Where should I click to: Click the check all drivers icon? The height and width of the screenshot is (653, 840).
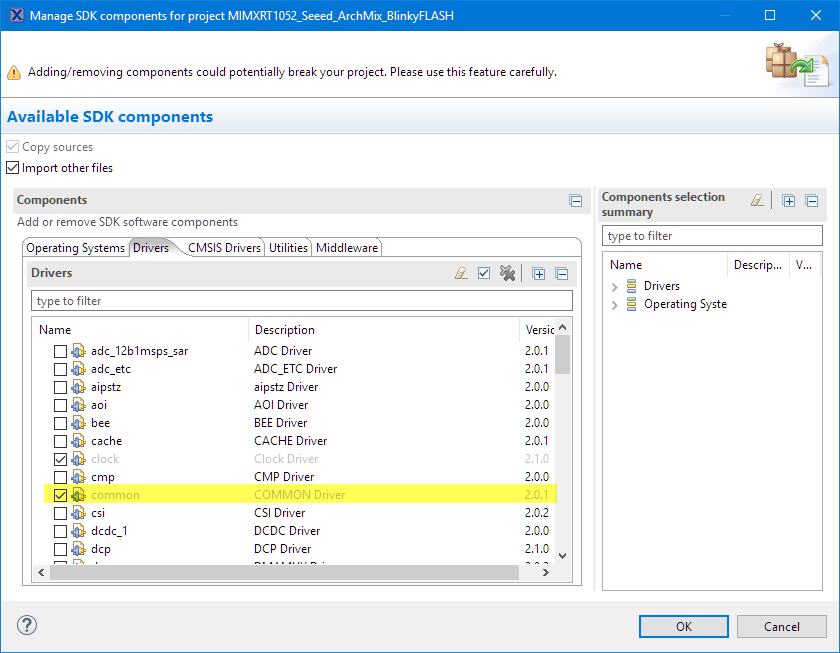(484, 273)
